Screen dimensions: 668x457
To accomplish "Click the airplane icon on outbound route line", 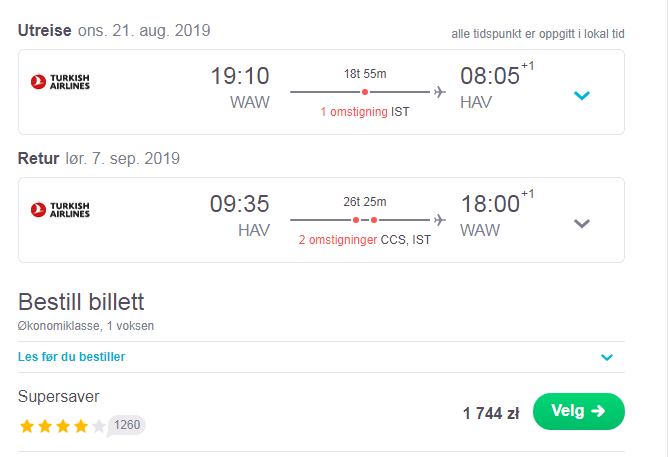I will pos(440,92).
